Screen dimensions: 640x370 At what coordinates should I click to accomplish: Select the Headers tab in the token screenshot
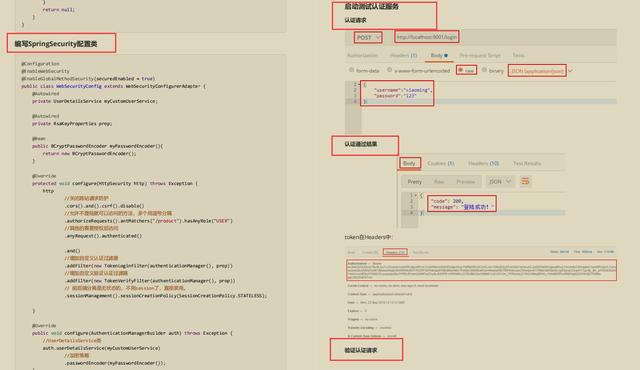[395, 252]
